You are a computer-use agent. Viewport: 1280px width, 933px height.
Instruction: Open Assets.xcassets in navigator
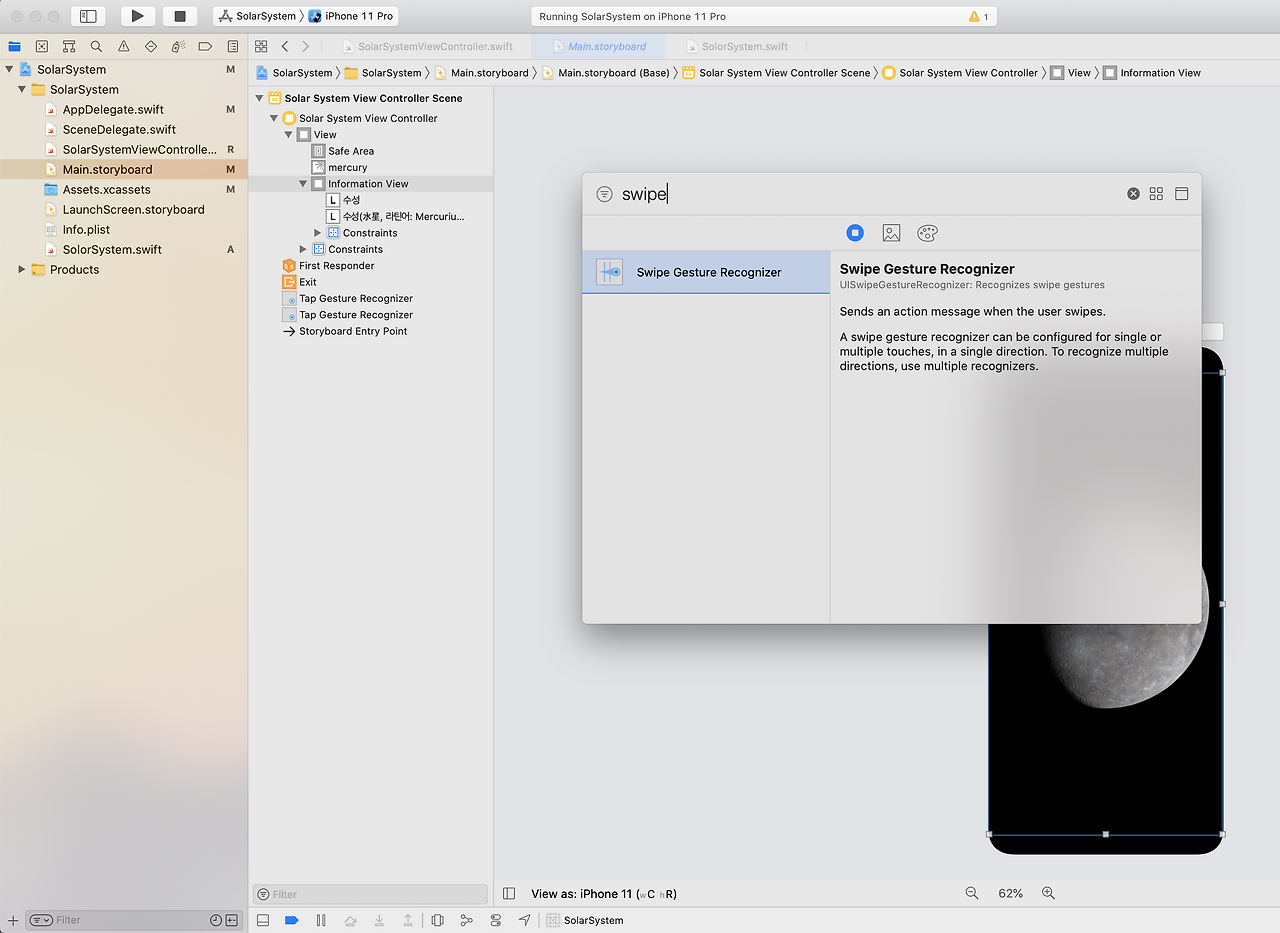click(106, 189)
